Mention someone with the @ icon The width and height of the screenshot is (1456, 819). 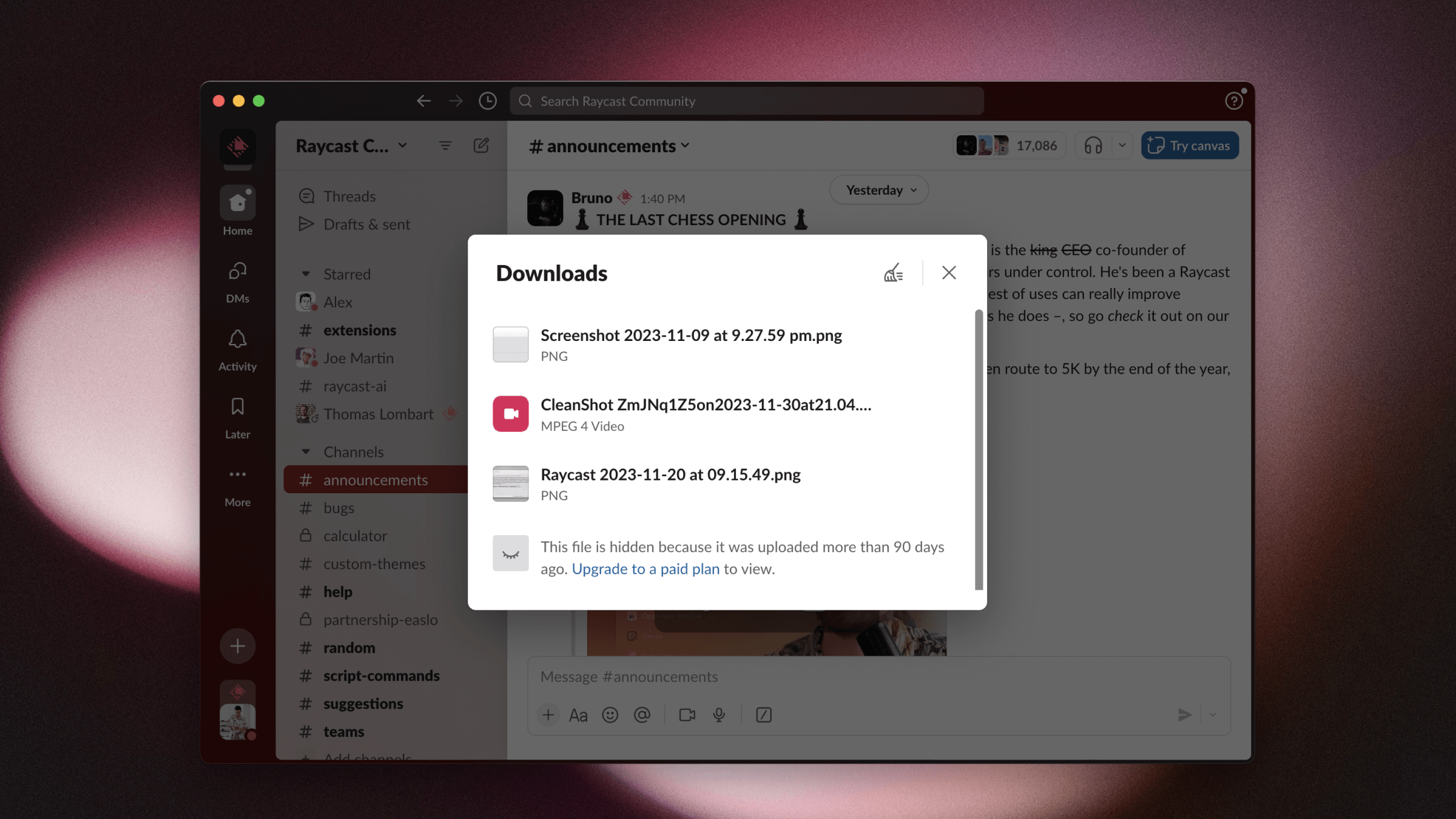(x=642, y=715)
